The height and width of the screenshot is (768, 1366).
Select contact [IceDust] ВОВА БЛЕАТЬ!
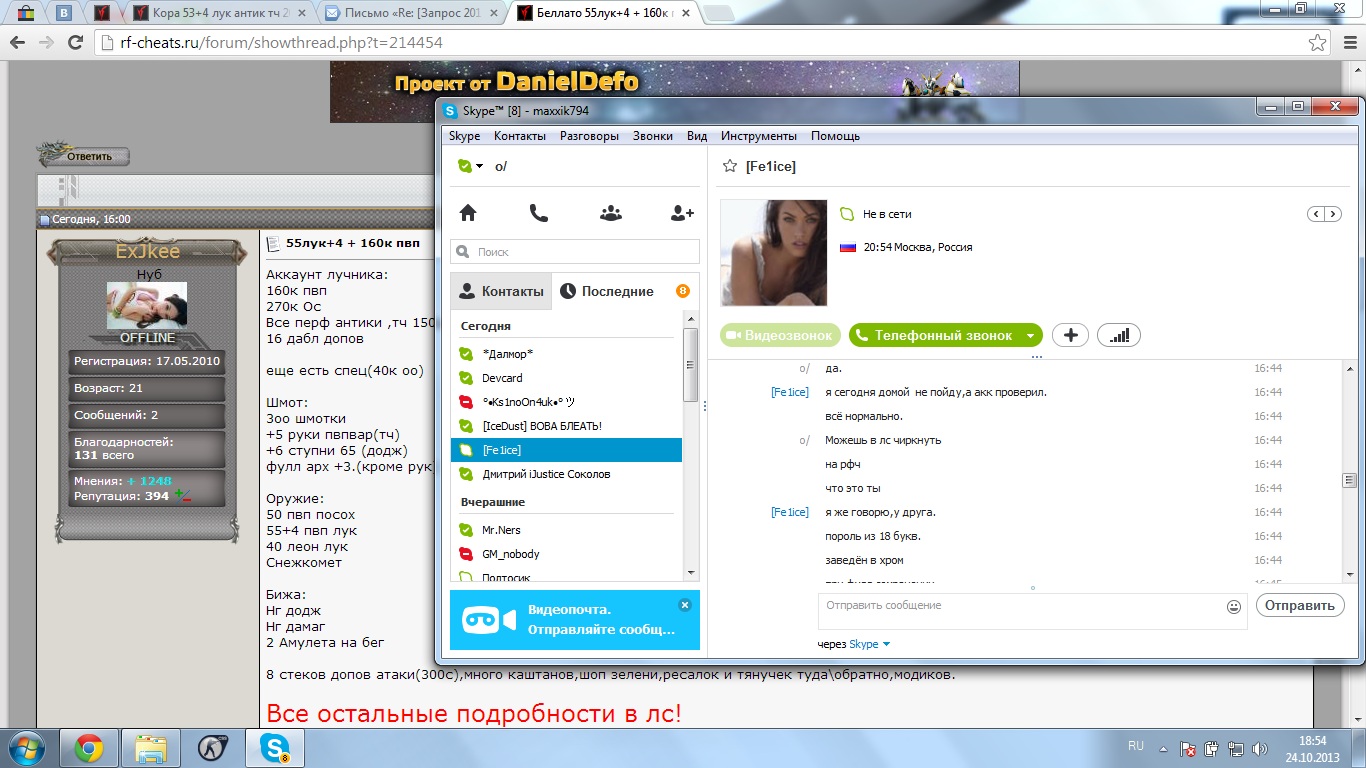coord(566,426)
